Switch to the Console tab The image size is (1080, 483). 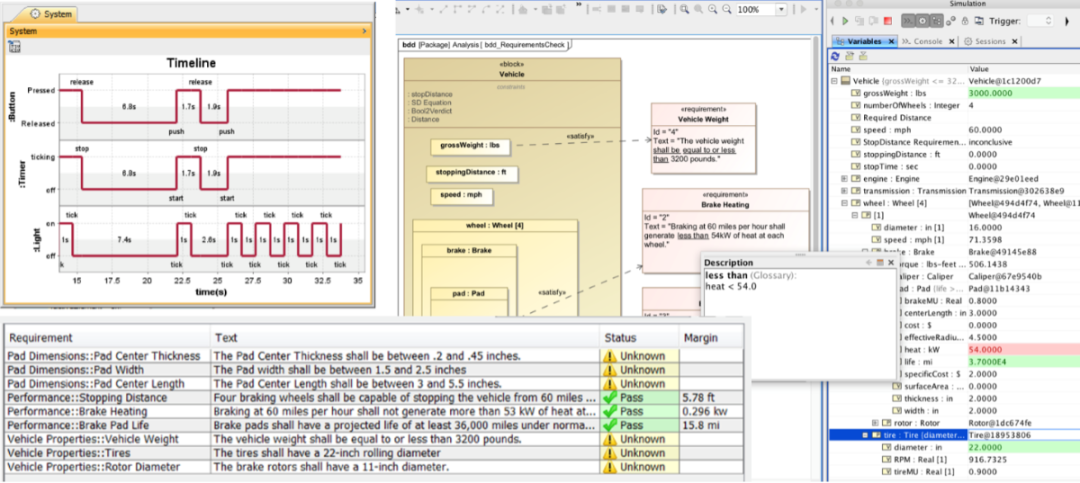tap(928, 41)
